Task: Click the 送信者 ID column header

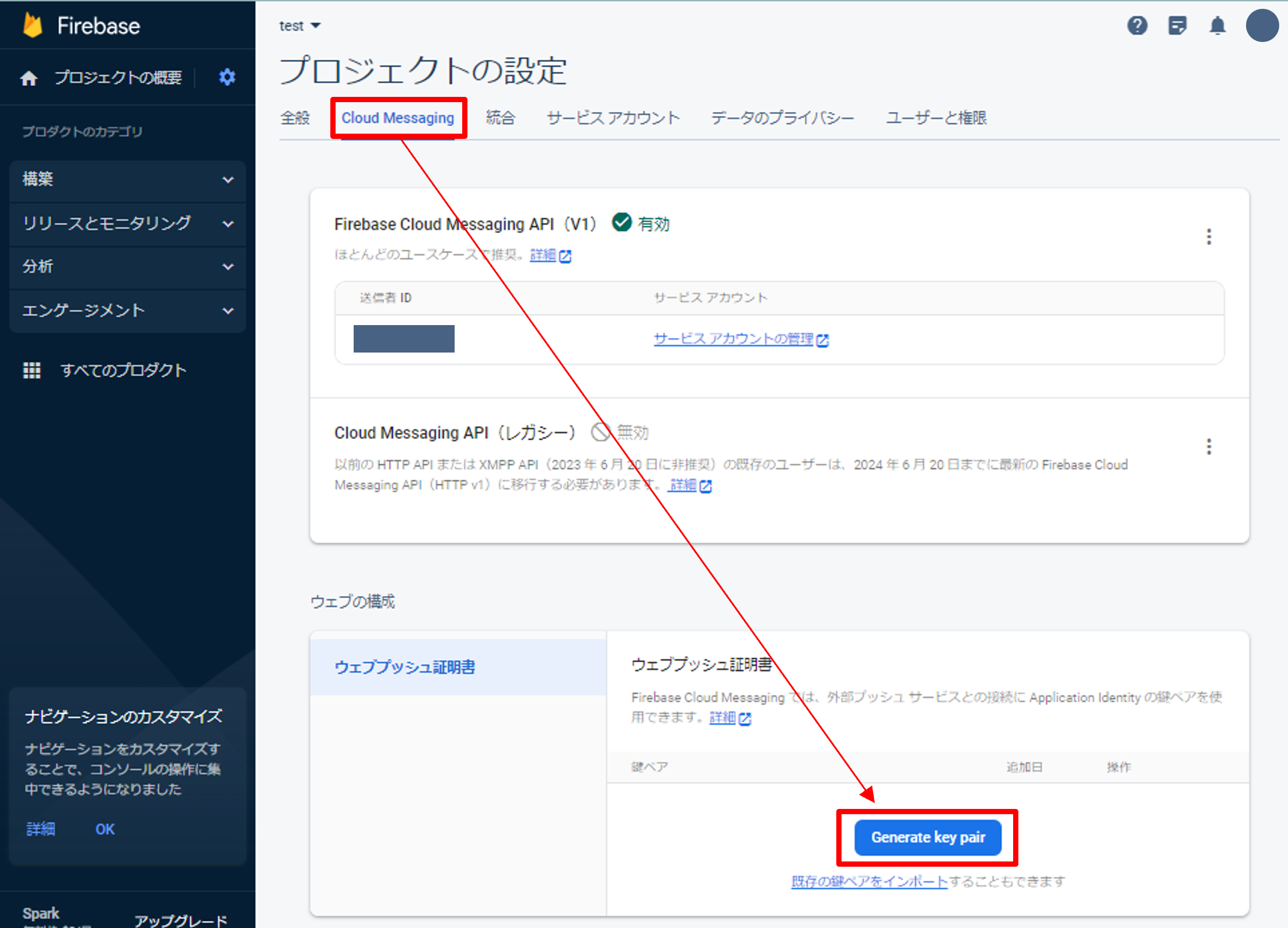Action: 386,298
